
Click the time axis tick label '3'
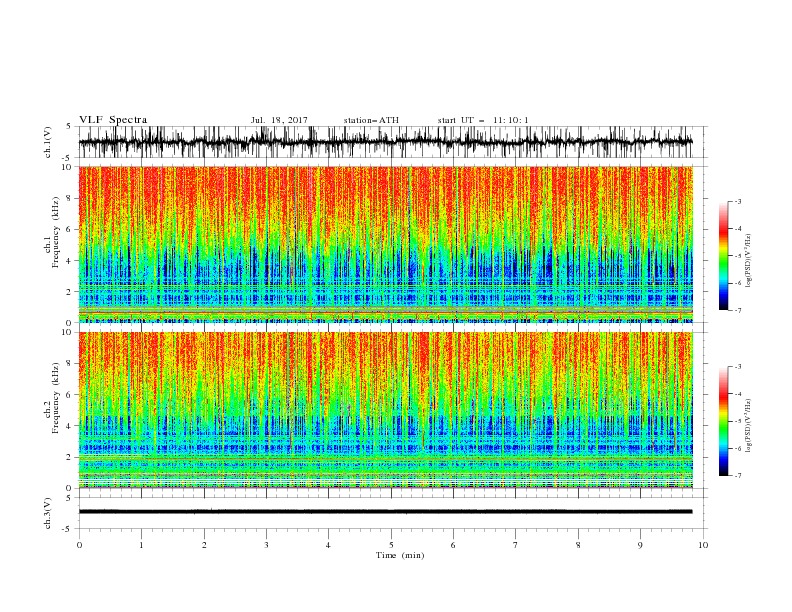point(267,545)
